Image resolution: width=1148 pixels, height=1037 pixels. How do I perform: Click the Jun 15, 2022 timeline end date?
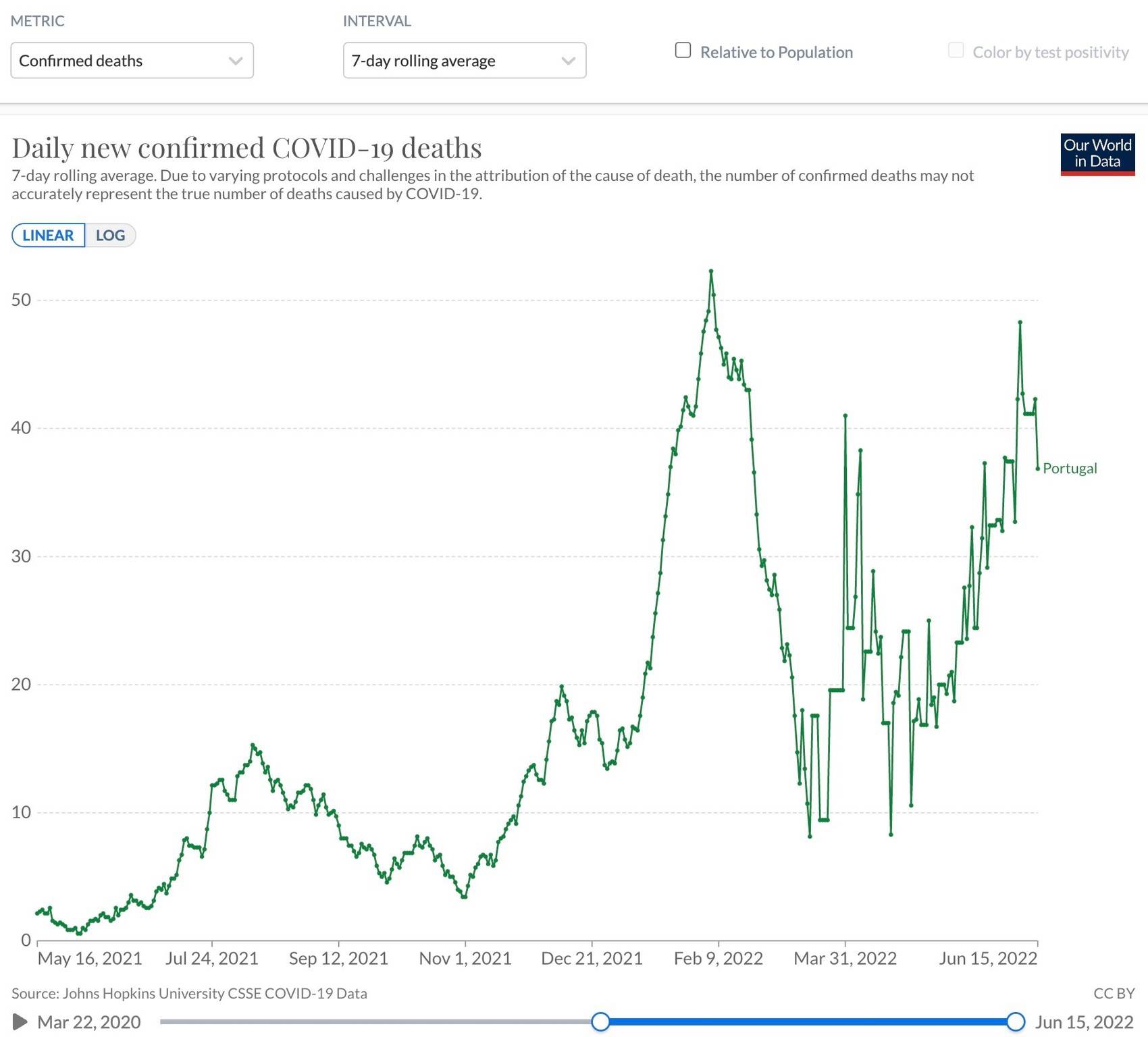[1084, 1022]
